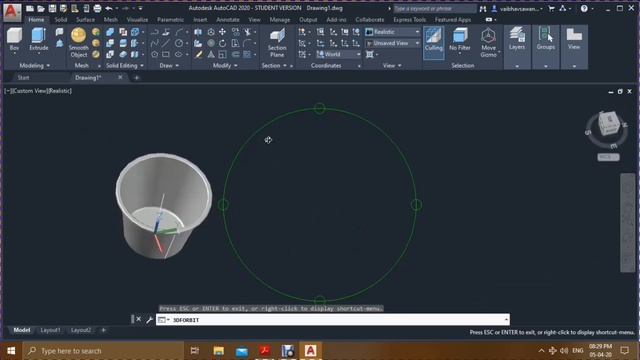Select the Line draw tool
Image resolution: width=640 pixels, height=360 pixels.
[x=166, y=43]
